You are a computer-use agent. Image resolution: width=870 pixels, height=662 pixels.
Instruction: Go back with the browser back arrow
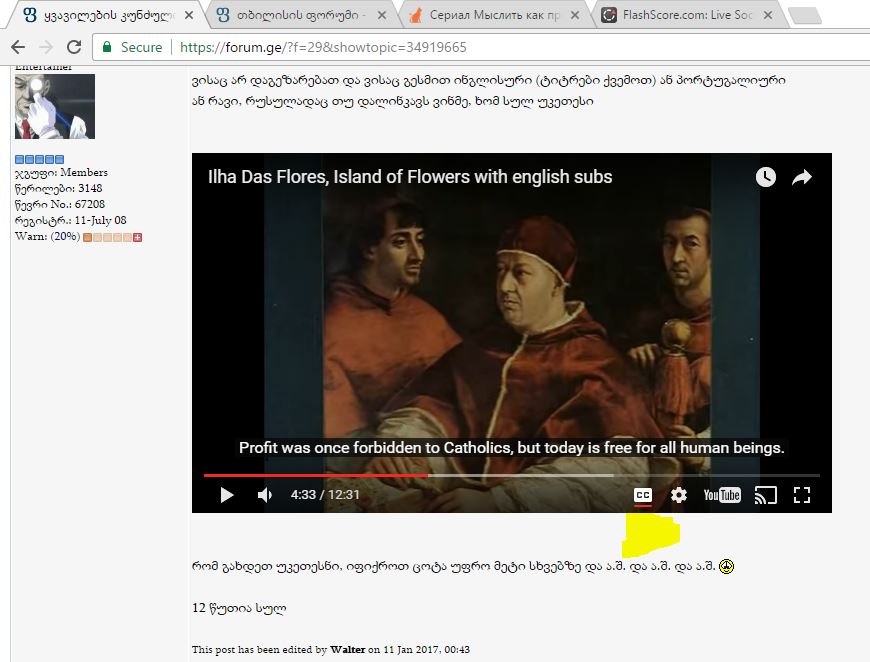18,47
